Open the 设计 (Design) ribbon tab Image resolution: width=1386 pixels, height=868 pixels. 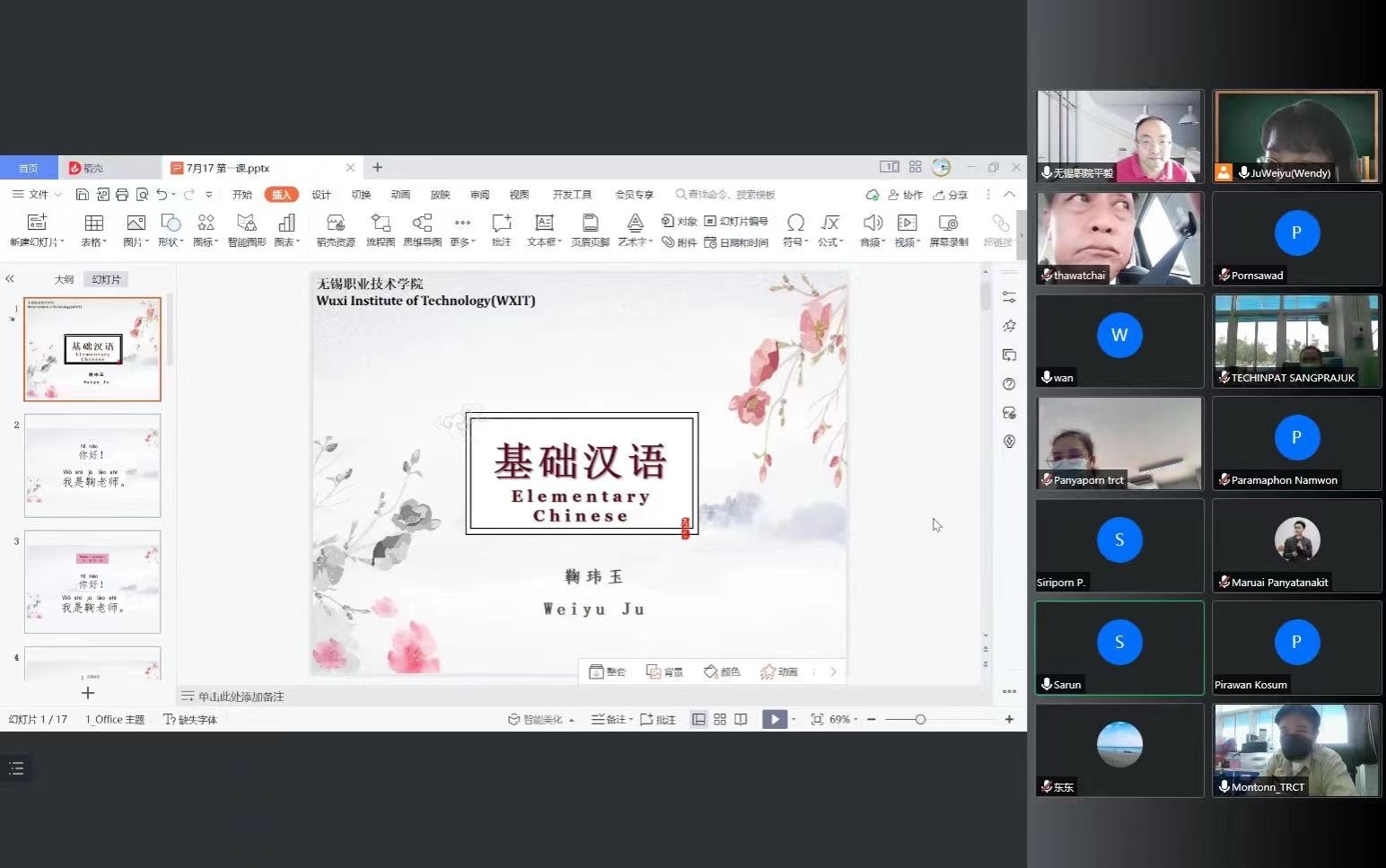pos(321,195)
